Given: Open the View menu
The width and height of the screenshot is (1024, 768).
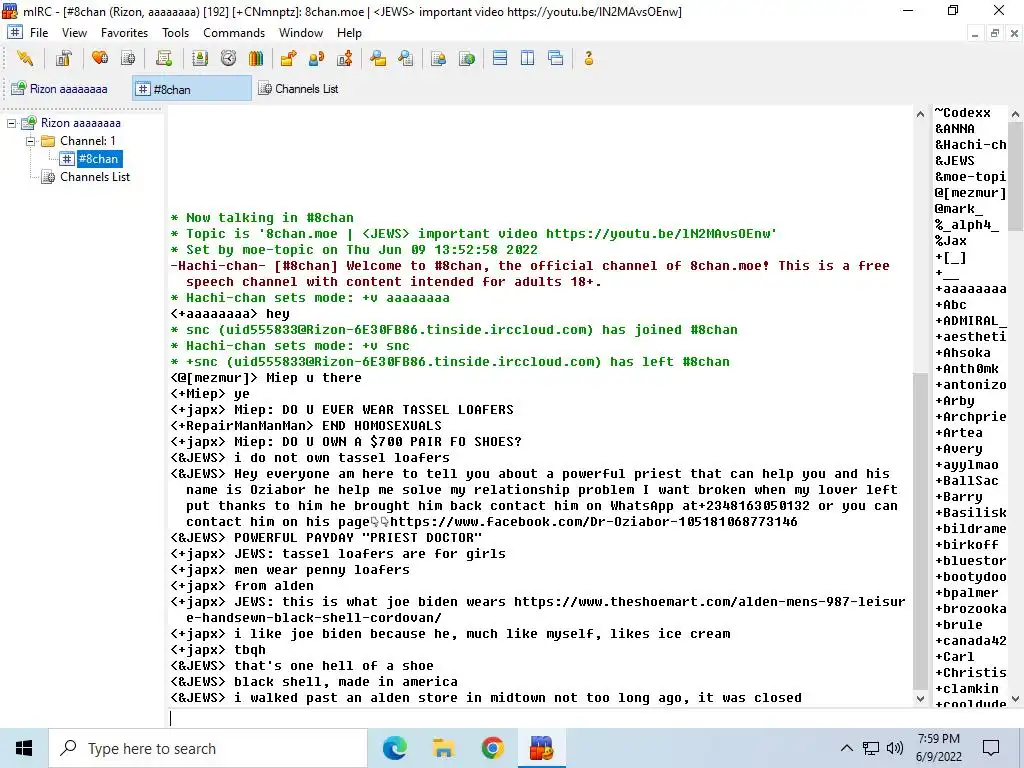Looking at the screenshot, I should coord(74,33).
